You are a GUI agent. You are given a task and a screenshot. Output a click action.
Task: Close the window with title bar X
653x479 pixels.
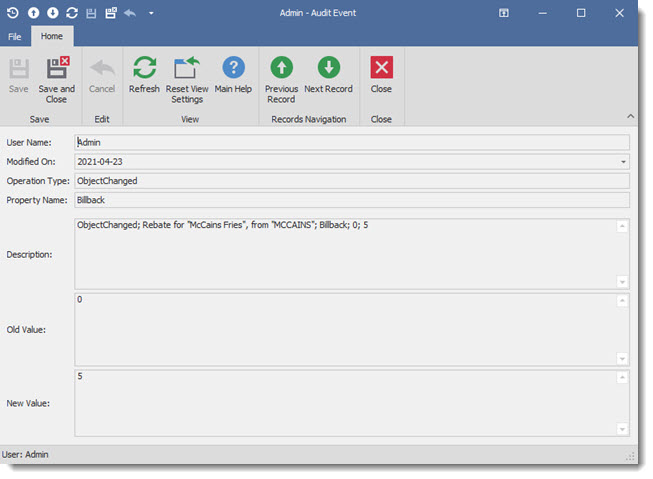619,13
